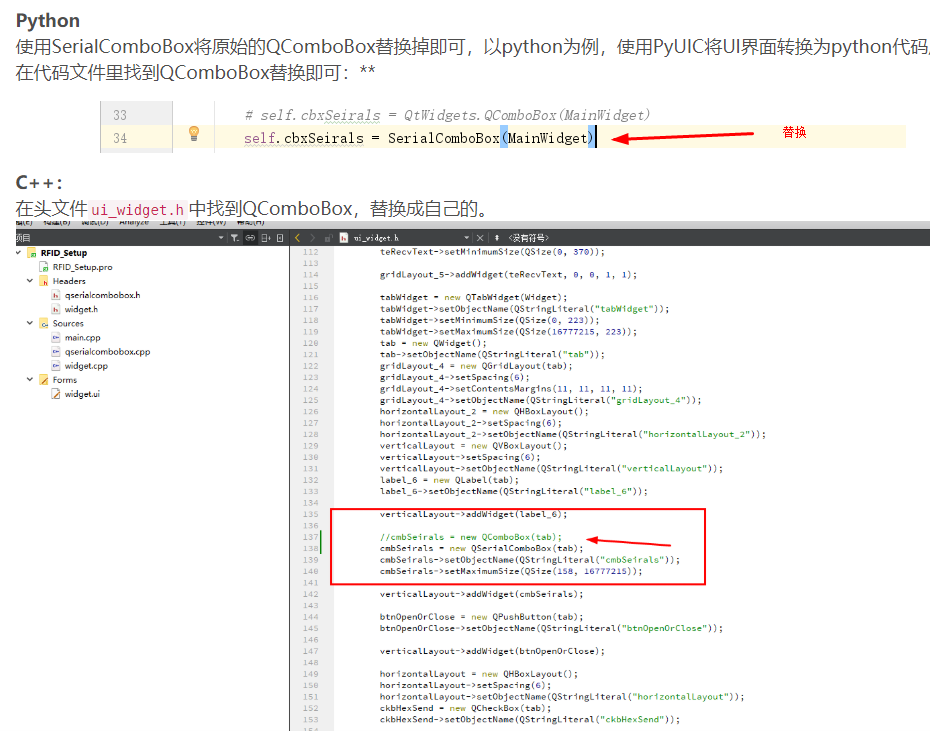Click the Python heading

click(48, 21)
